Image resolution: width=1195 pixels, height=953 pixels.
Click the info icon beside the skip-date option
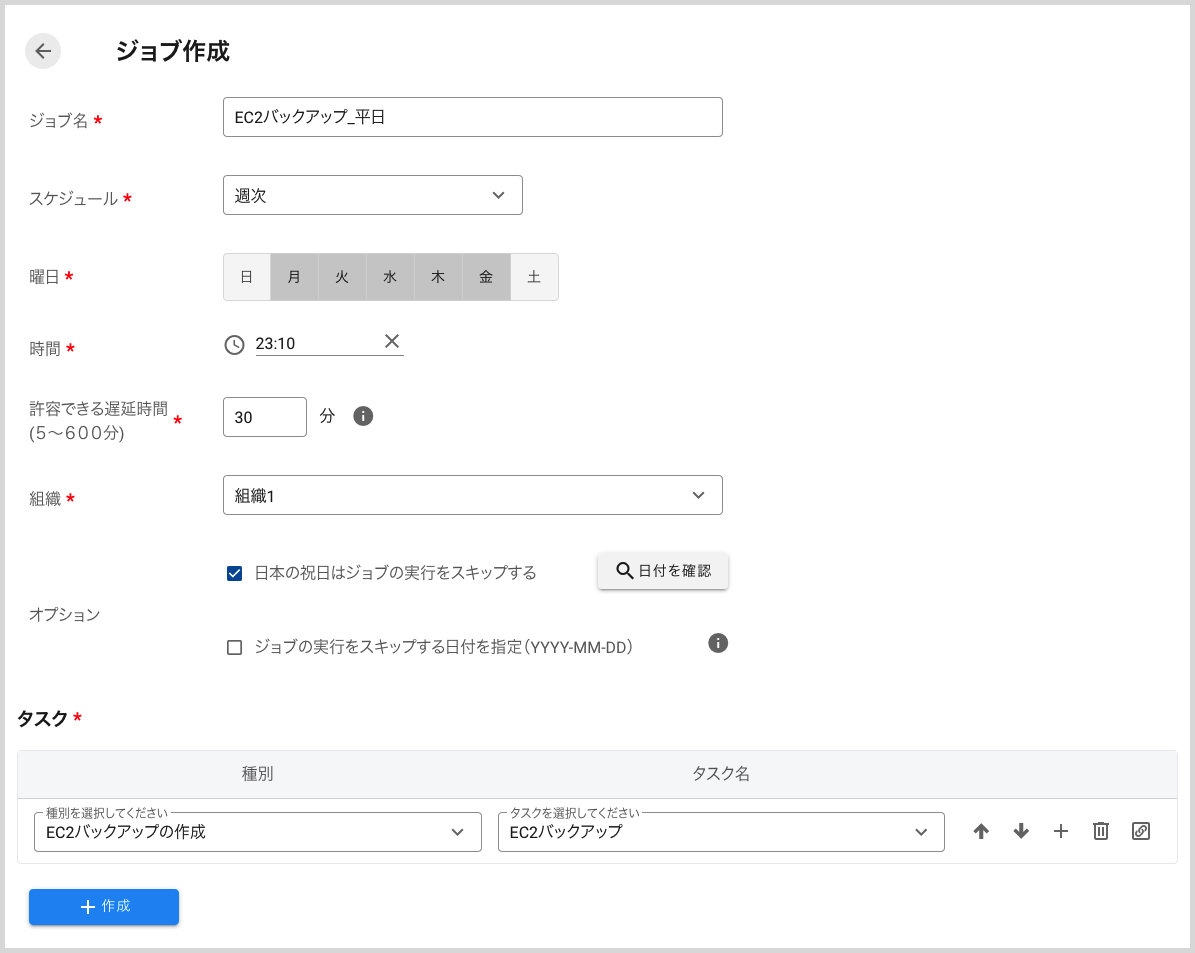pyautogui.click(x=717, y=643)
